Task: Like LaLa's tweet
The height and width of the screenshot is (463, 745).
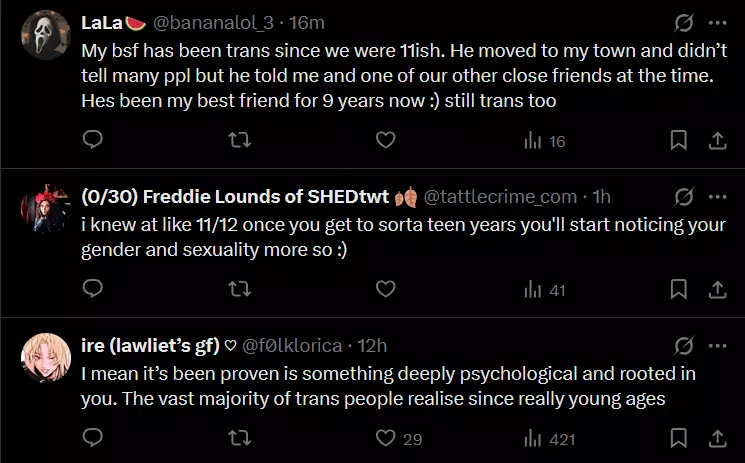Action: pyautogui.click(x=385, y=141)
